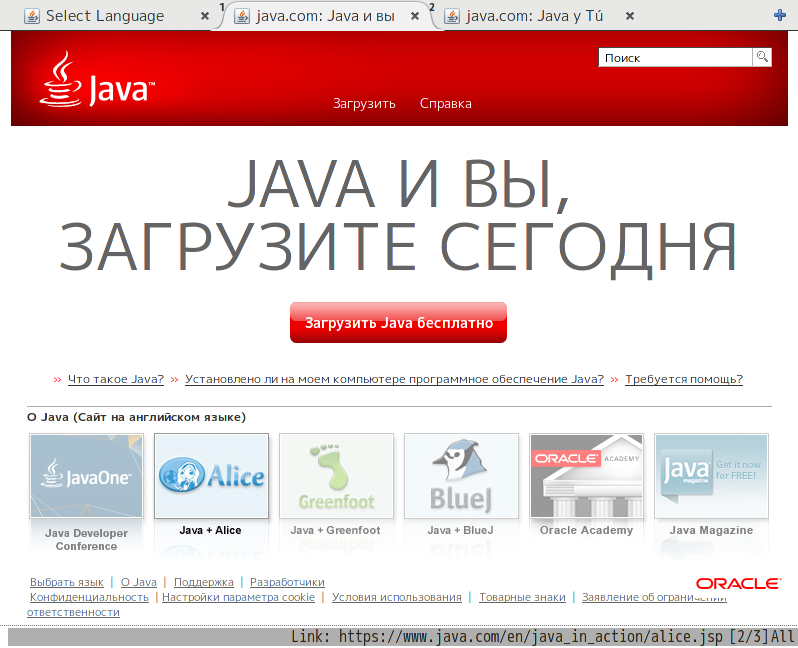The height and width of the screenshot is (648, 798).
Task: Open Поддержка footer link
Action: click(x=204, y=582)
